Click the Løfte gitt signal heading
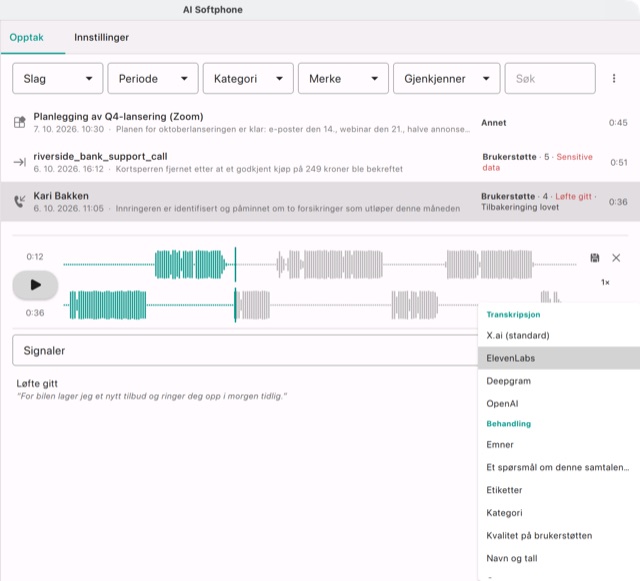The height and width of the screenshot is (581, 640). click(x=37, y=383)
